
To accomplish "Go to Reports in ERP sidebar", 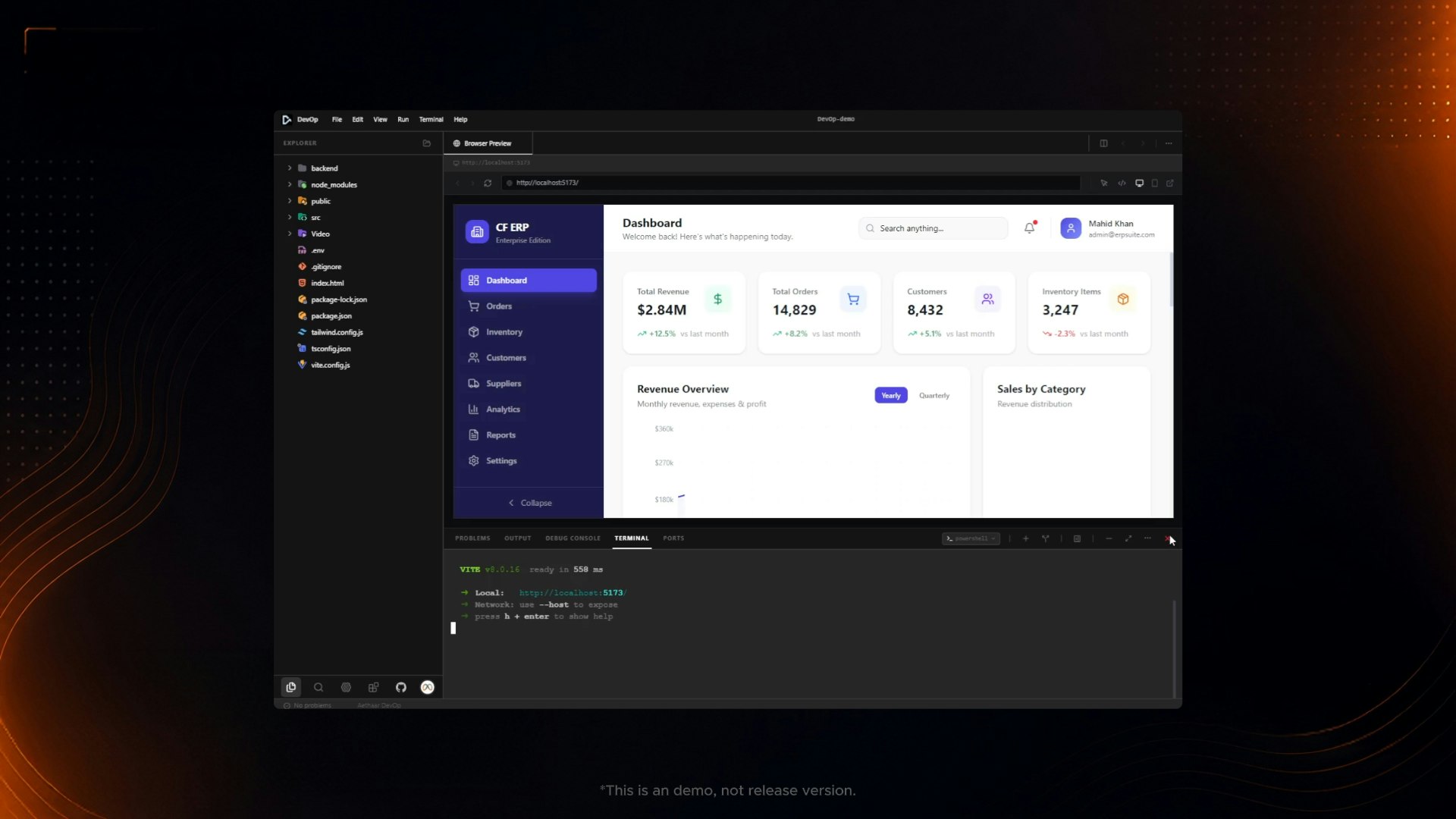I will tap(529, 435).
